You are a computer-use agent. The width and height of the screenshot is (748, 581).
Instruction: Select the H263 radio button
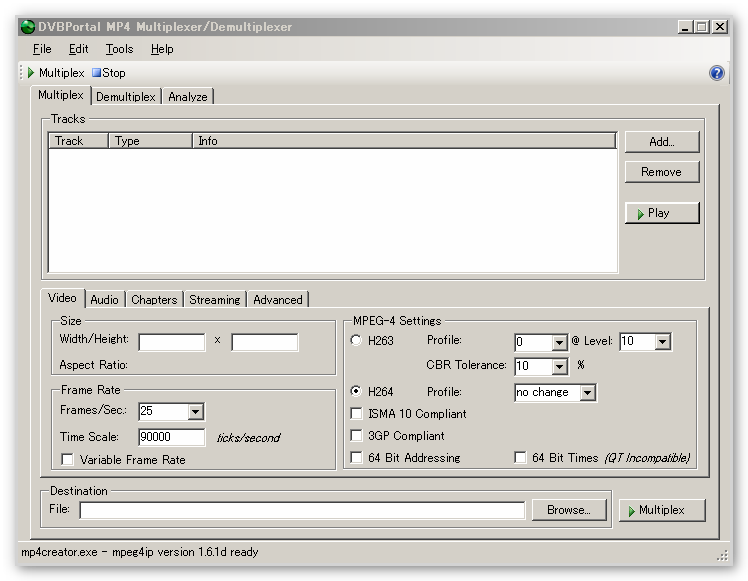pyautogui.click(x=356, y=340)
